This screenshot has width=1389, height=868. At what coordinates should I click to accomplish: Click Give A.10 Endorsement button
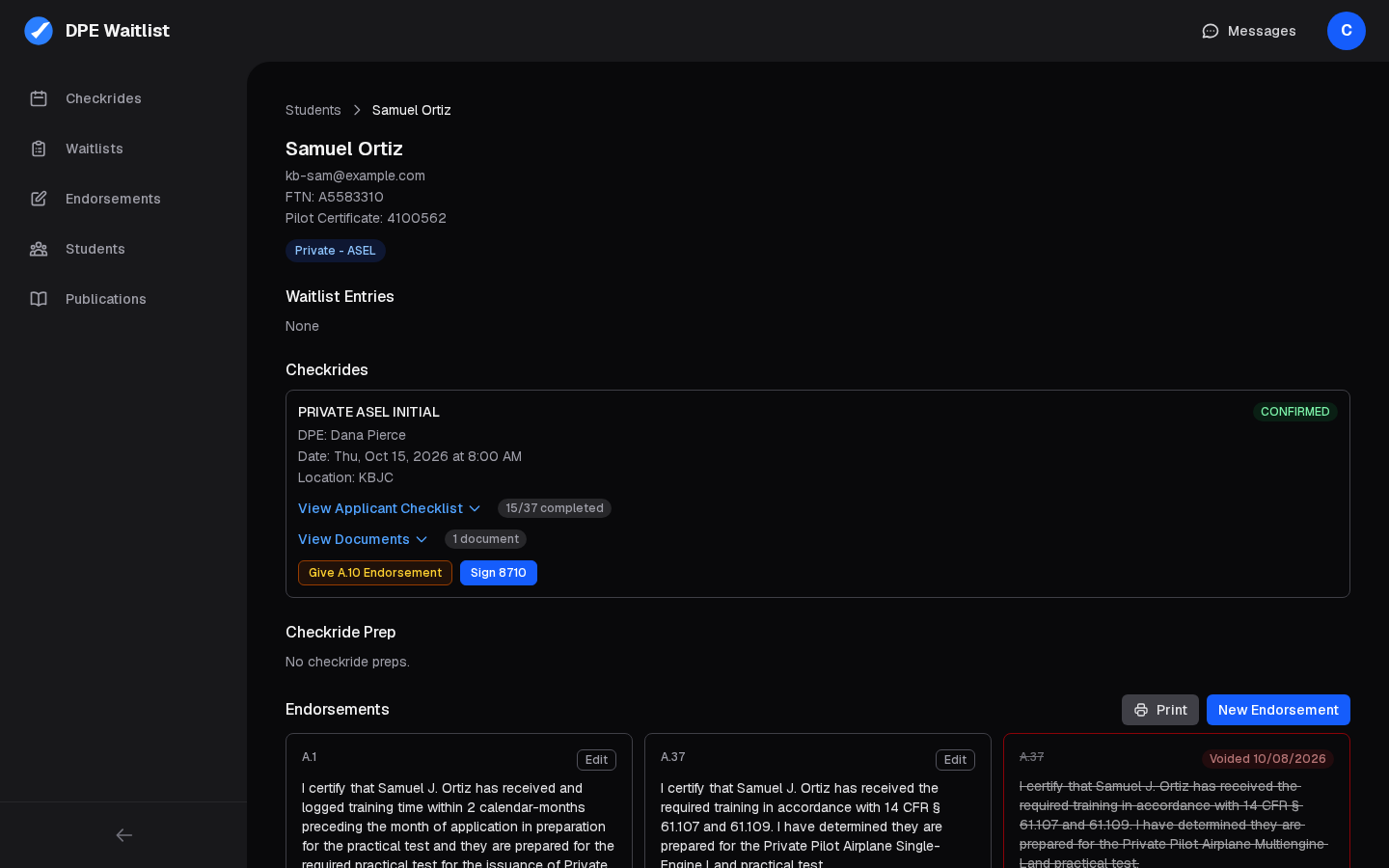(x=375, y=573)
